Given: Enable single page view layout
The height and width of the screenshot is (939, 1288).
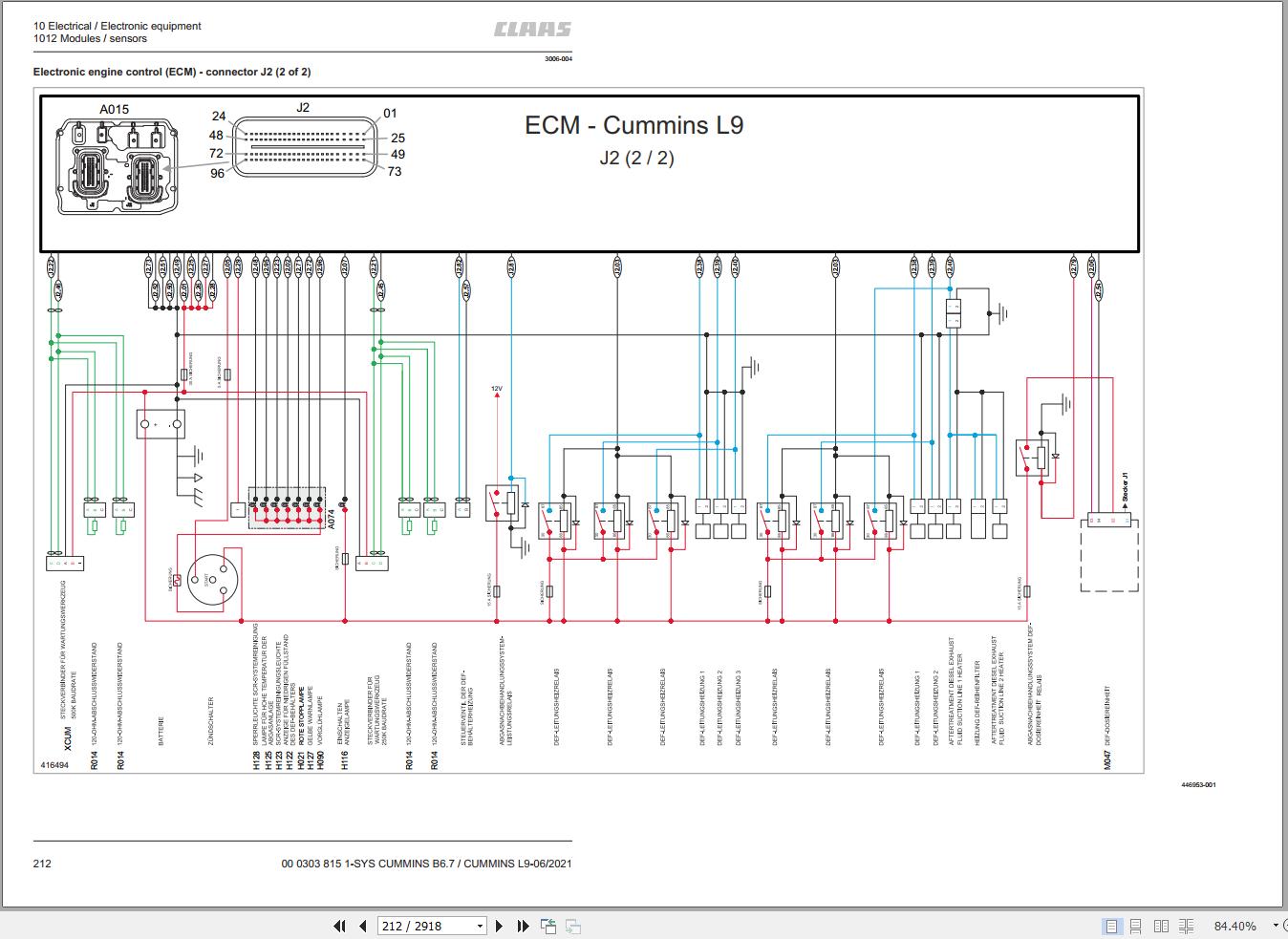Looking at the screenshot, I should pyautogui.click(x=1111, y=926).
